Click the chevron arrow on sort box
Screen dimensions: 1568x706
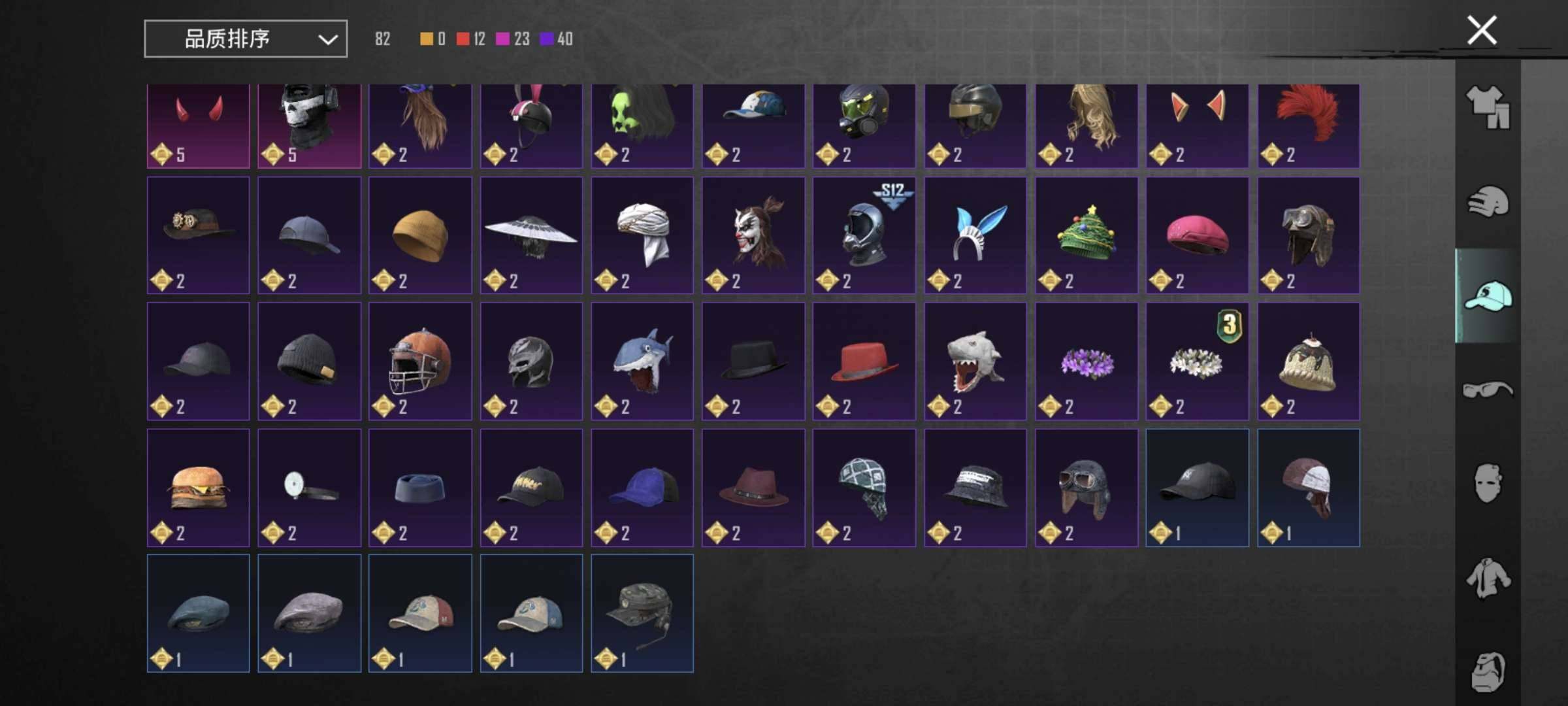(327, 40)
